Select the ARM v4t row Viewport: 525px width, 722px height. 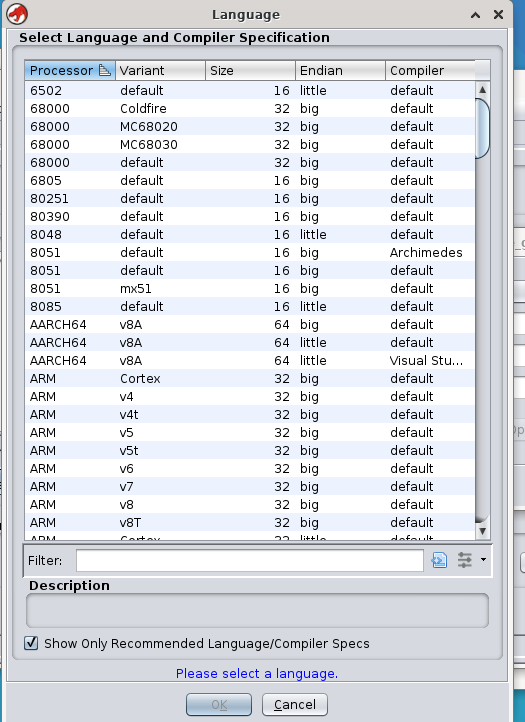click(250, 414)
